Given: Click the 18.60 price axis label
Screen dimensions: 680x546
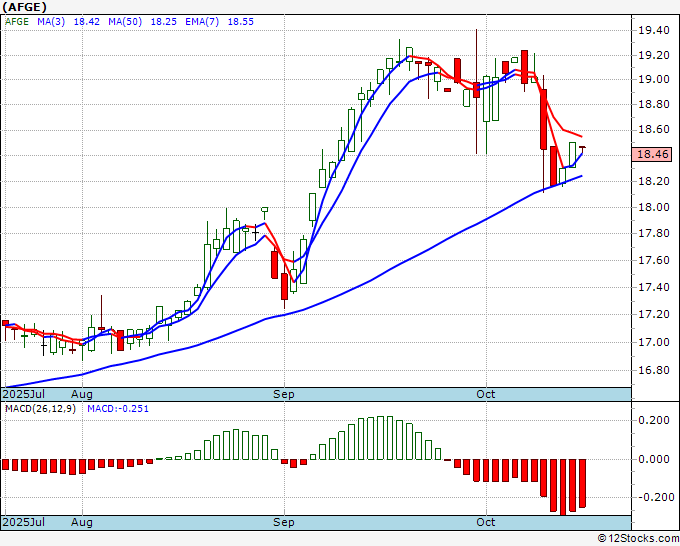Looking at the screenshot, I should pos(654,130).
